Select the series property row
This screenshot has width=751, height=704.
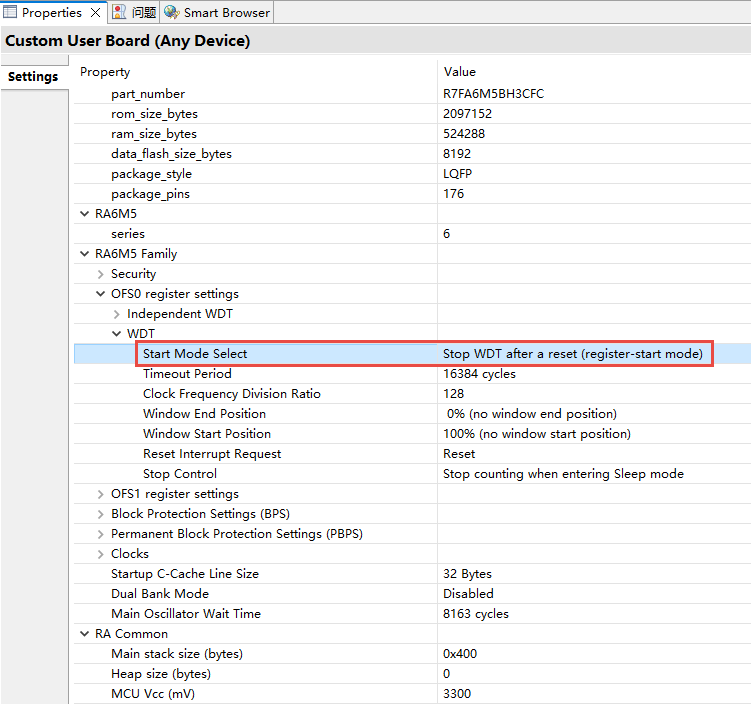click(x=128, y=234)
